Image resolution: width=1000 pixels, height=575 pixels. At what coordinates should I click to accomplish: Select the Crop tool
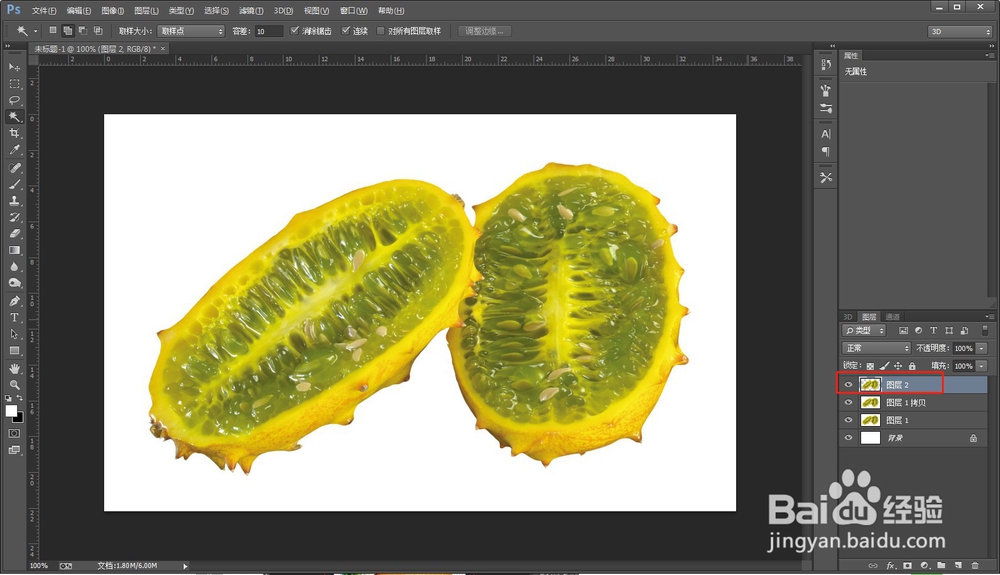(15, 133)
